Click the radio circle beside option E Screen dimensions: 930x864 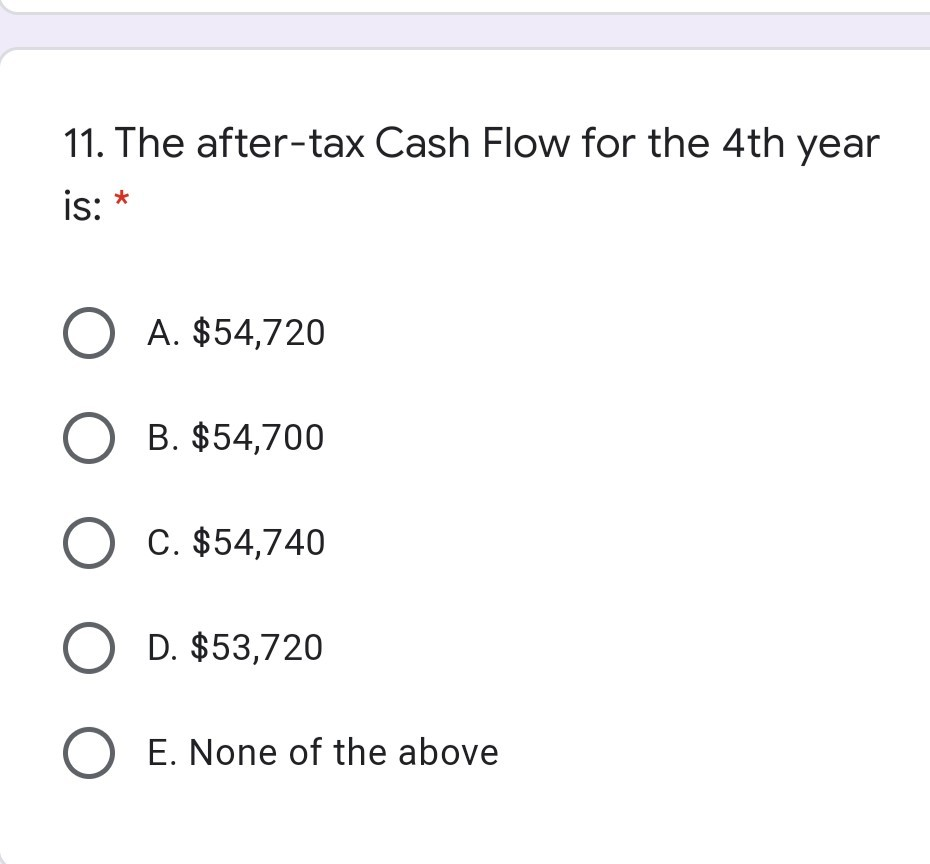click(88, 753)
